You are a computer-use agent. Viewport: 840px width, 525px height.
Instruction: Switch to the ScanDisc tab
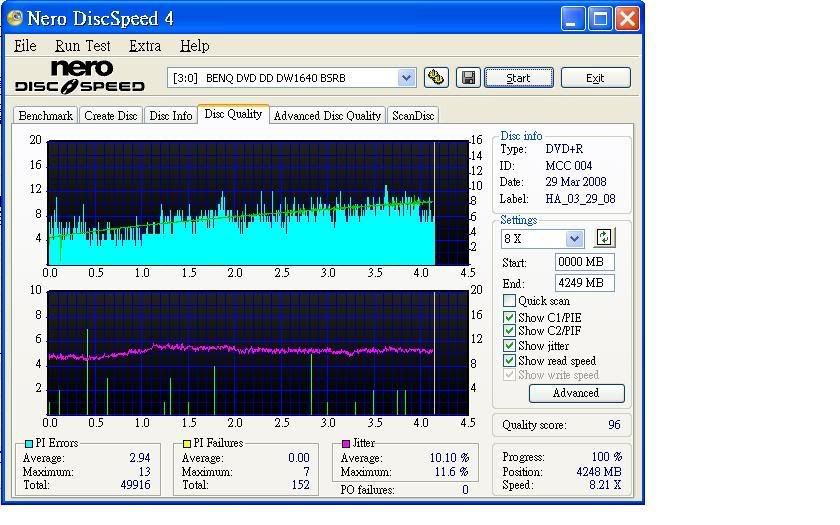pos(413,116)
